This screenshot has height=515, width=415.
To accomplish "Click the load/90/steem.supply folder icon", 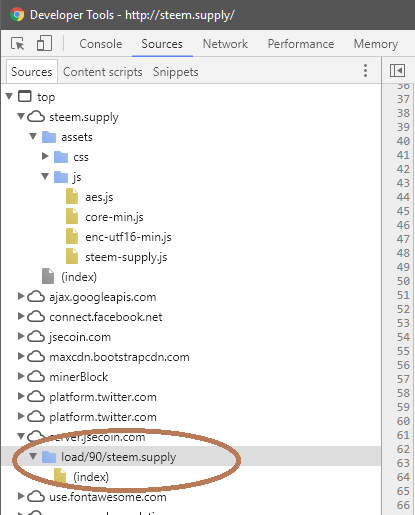I will coord(49,457).
